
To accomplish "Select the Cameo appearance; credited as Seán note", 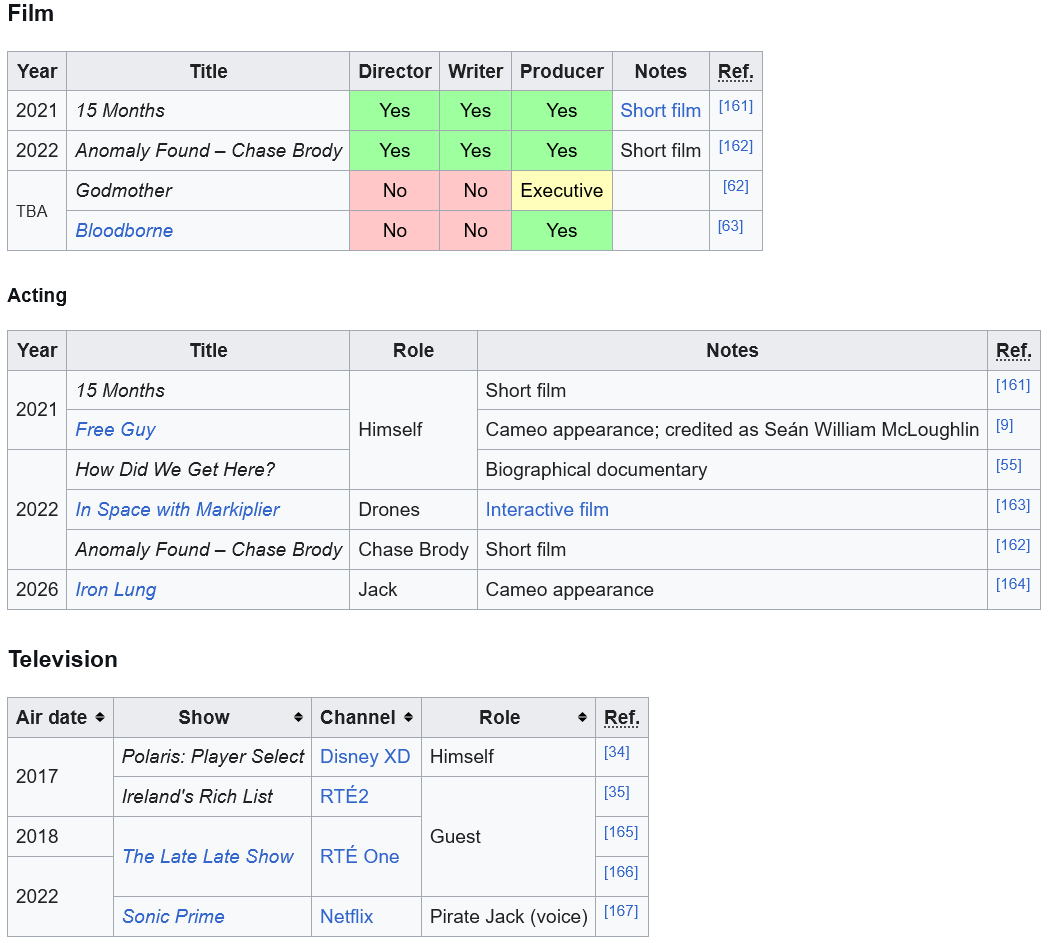I will [732, 430].
